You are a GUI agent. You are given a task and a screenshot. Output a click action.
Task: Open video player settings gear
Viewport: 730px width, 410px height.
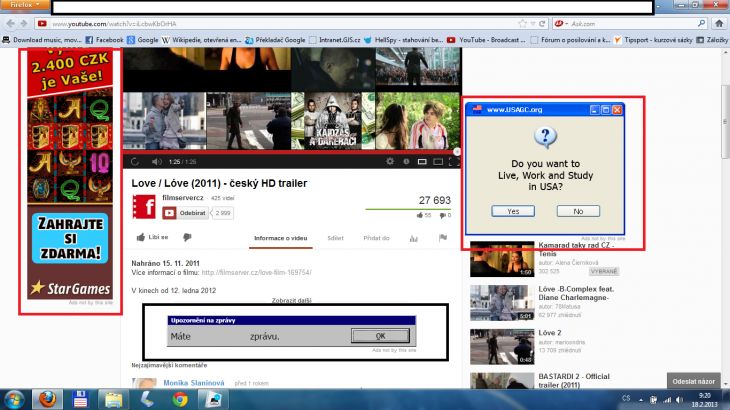pos(390,161)
